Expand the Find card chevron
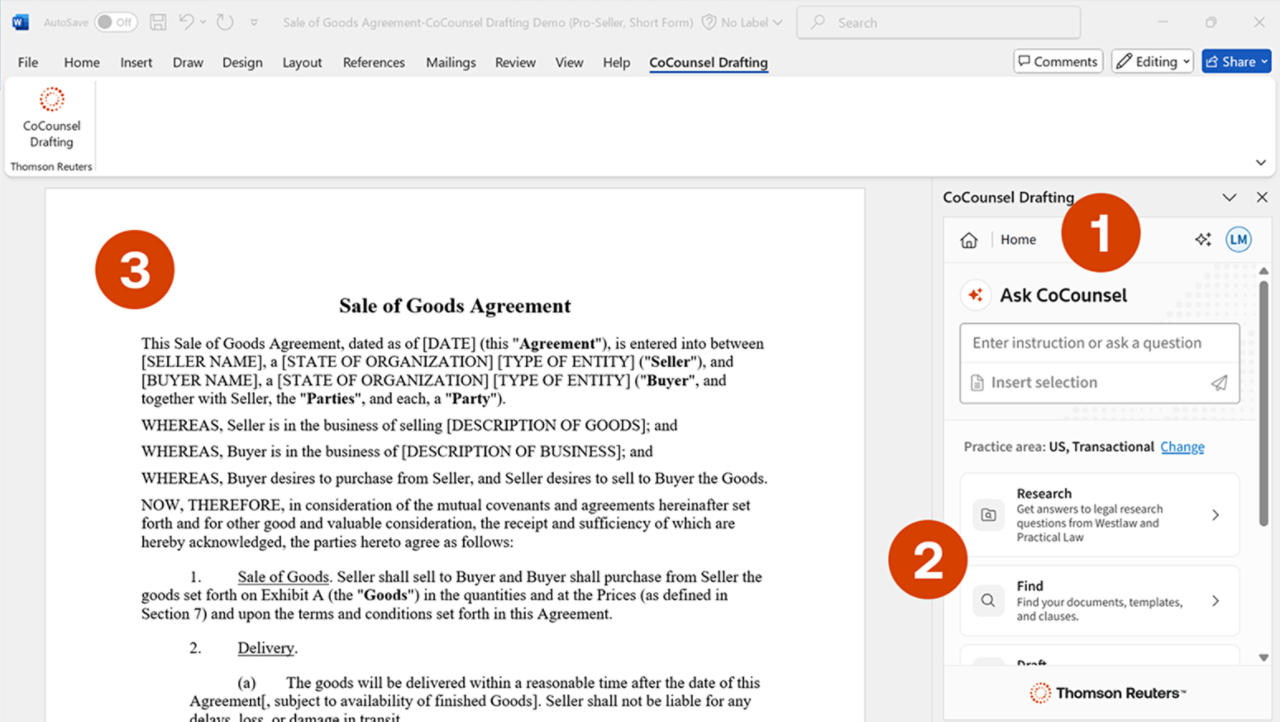Image resolution: width=1280 pixels, height=722 pixels. (x=1216, y=601)
